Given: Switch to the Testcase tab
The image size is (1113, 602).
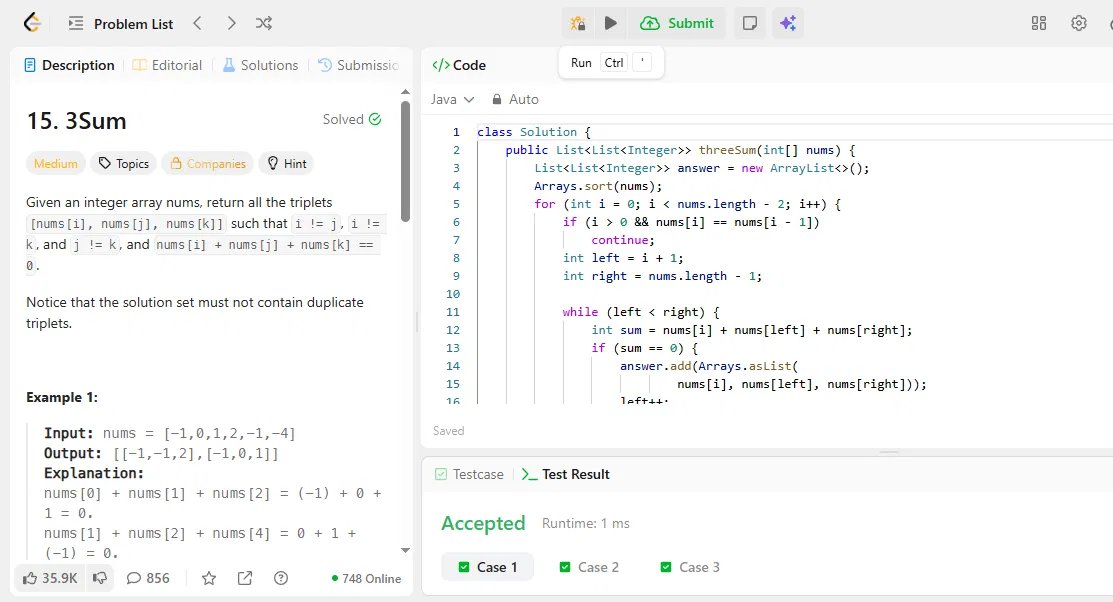Looking at the screenshot, I should (x=469, y=474).
